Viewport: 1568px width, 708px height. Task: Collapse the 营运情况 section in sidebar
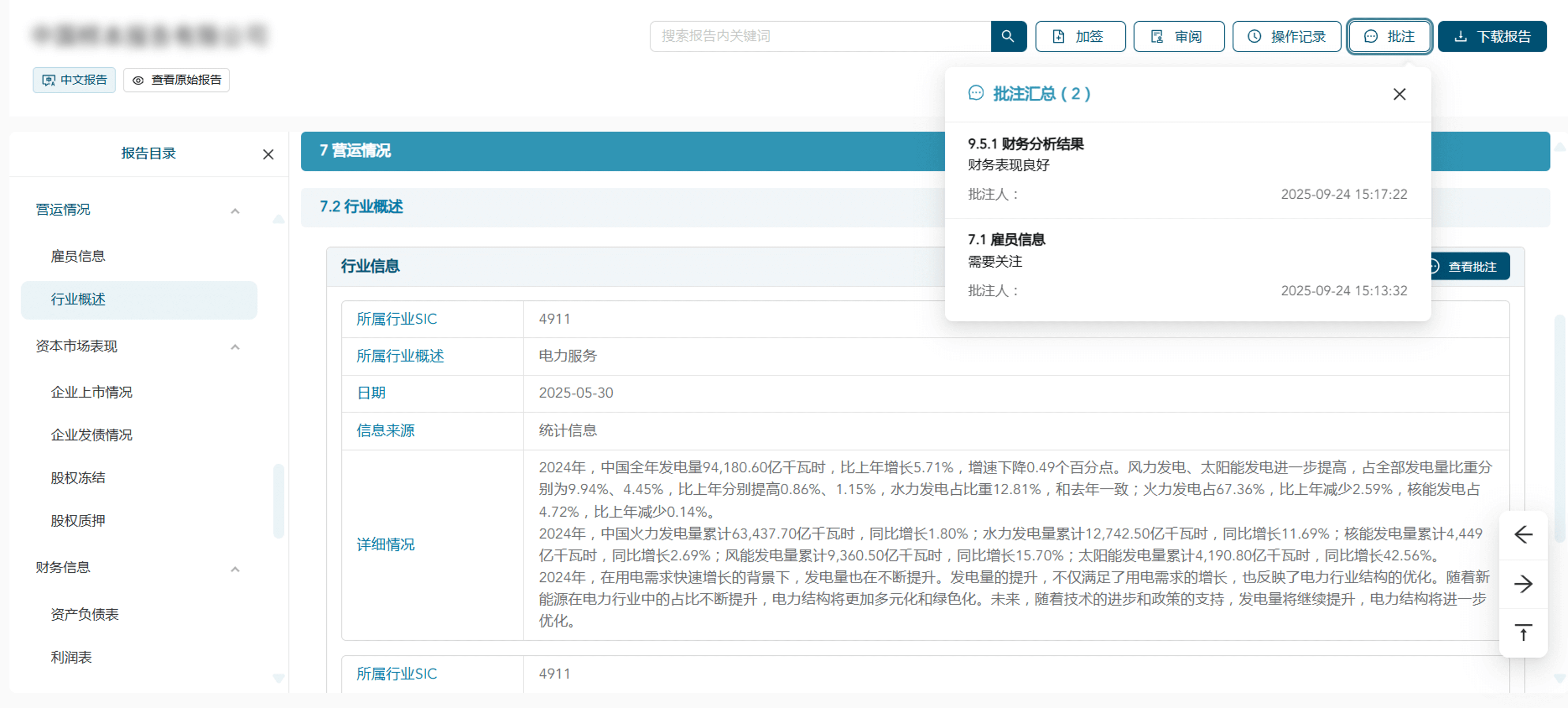click(x=235, y=211)
